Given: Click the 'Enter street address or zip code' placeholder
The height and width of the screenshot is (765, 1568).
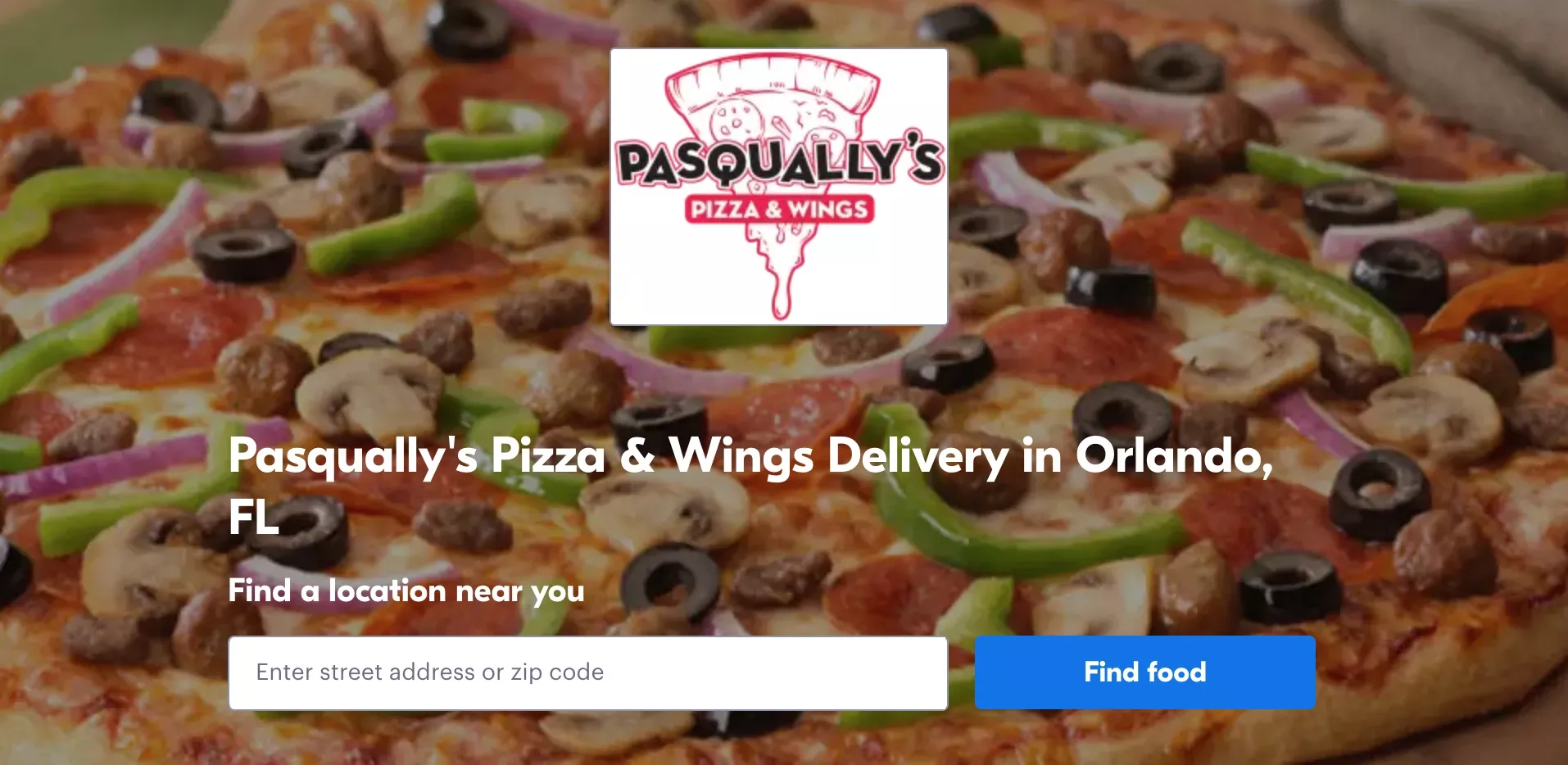Looking at the screenshot, I should pyautogui.click(x=430, y=672).
